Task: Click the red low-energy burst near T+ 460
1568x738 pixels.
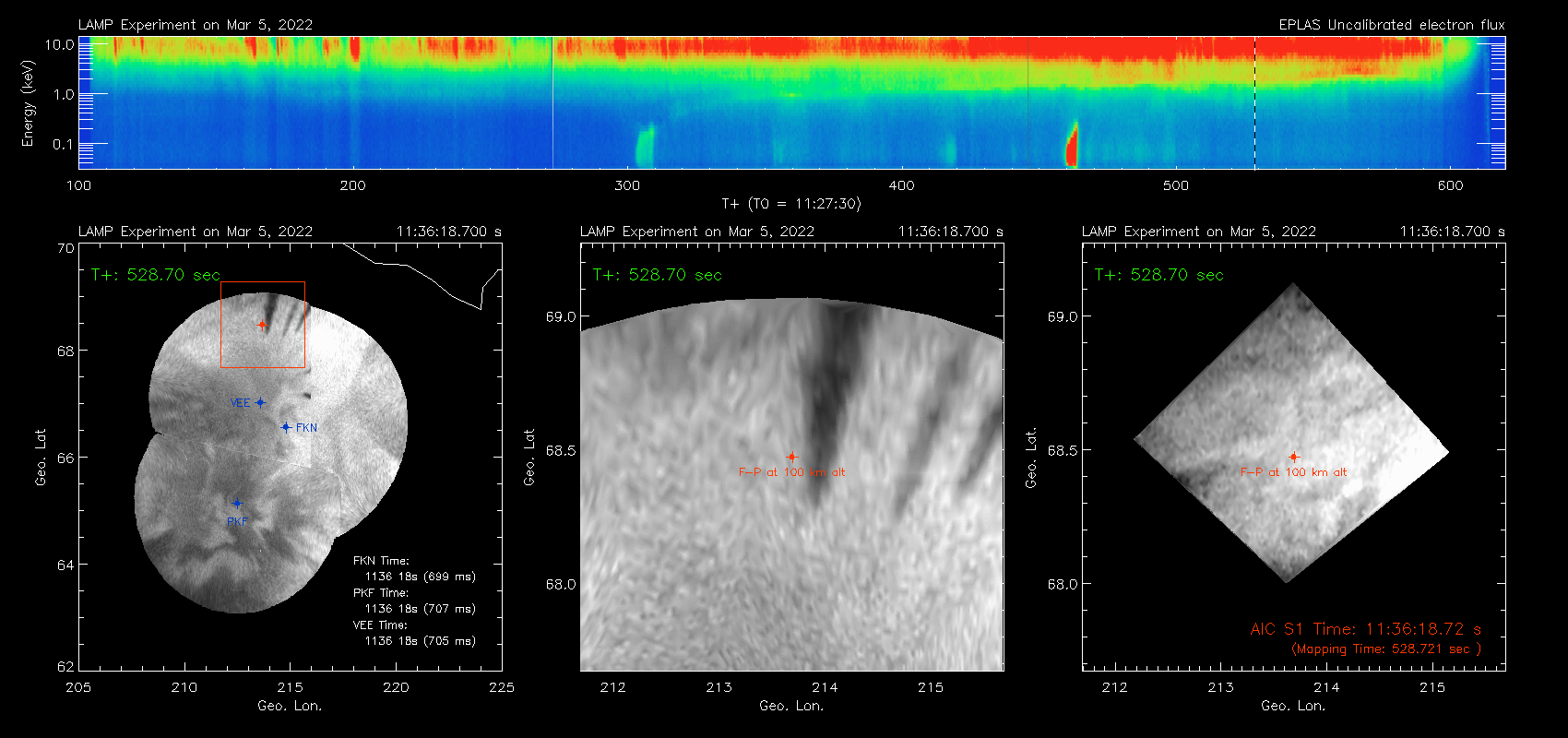Action: pos(1072,144)
